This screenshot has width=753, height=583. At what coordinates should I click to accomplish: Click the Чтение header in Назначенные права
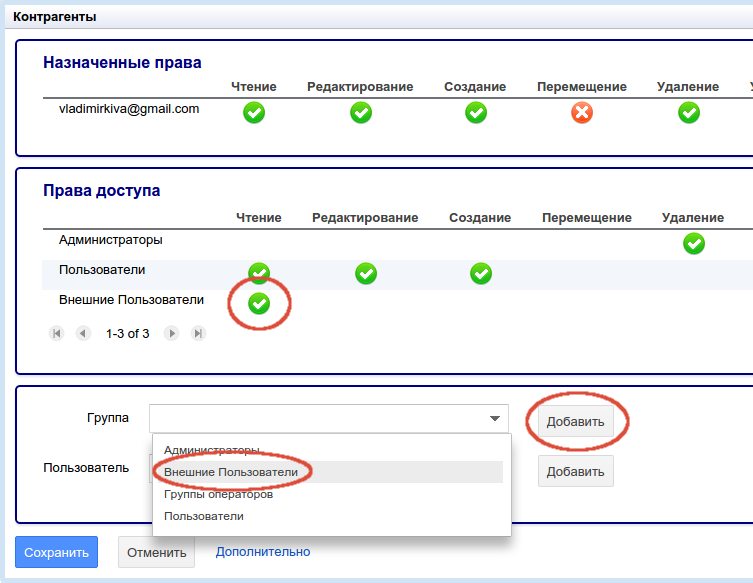point(254,86)
